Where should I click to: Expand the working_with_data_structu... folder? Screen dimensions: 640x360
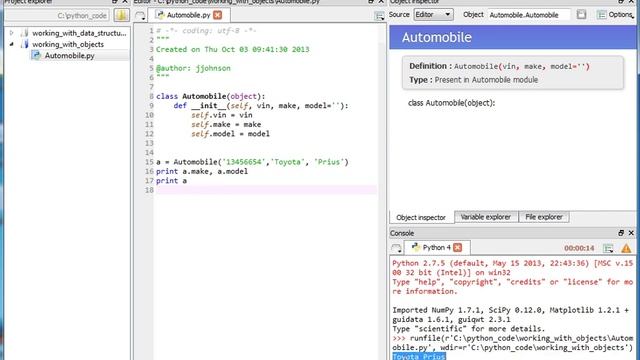[11, 33]
